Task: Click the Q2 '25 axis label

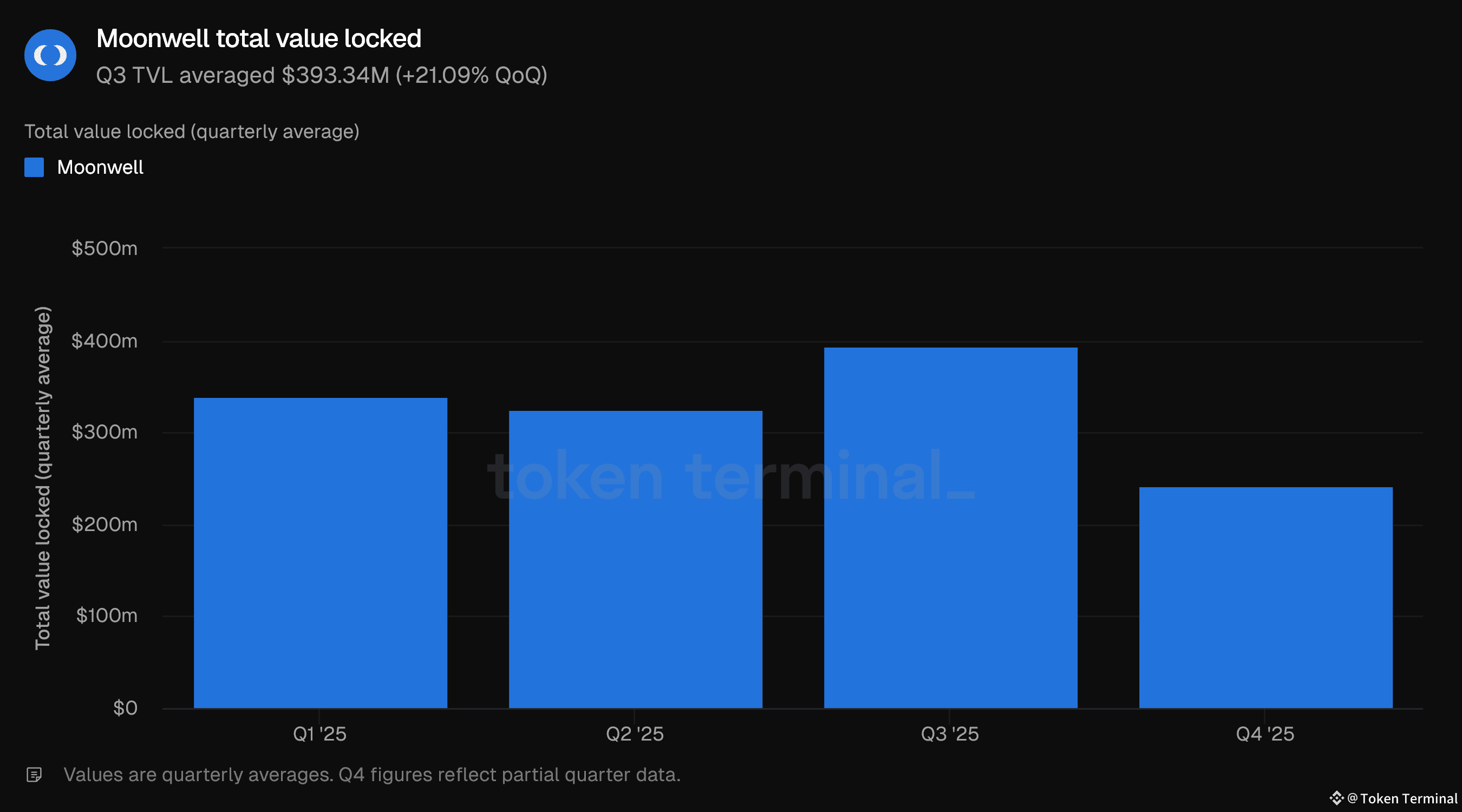Action: pyautogui.click(x=635, y=734)
